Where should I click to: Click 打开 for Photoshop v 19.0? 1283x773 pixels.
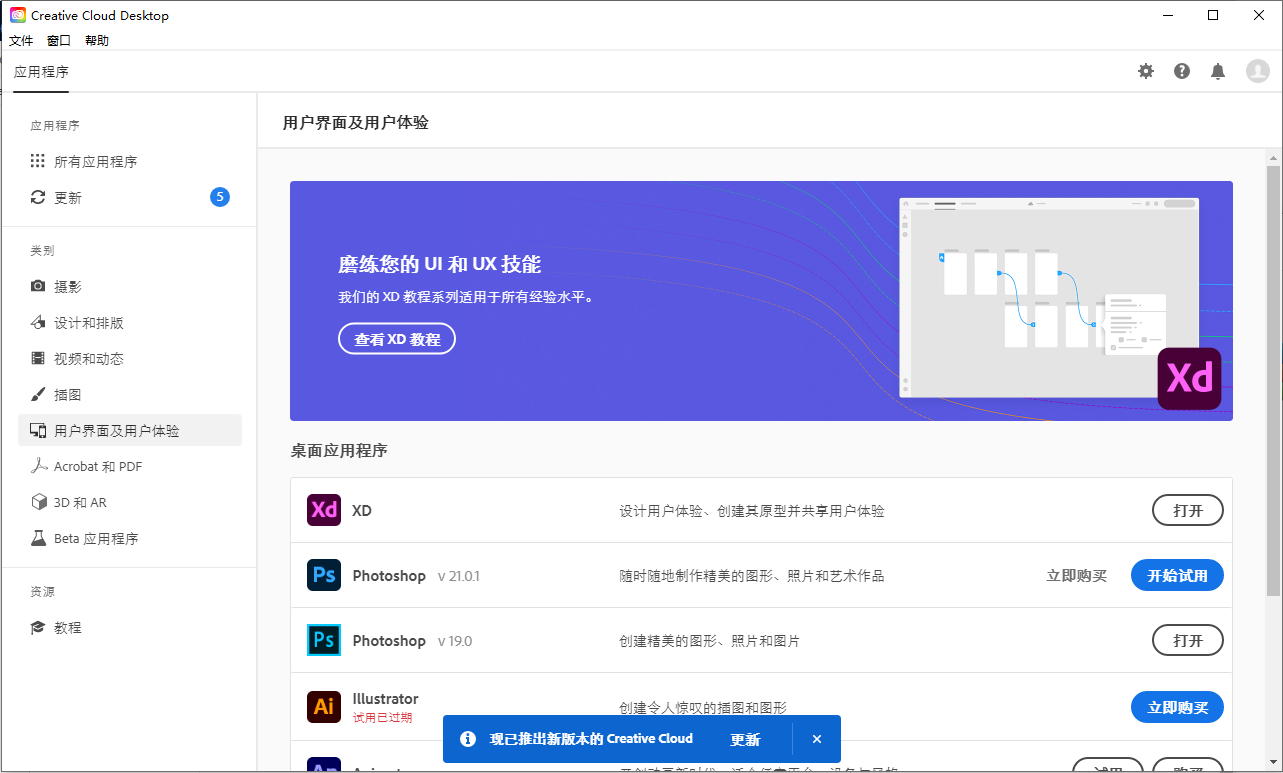1188,640
